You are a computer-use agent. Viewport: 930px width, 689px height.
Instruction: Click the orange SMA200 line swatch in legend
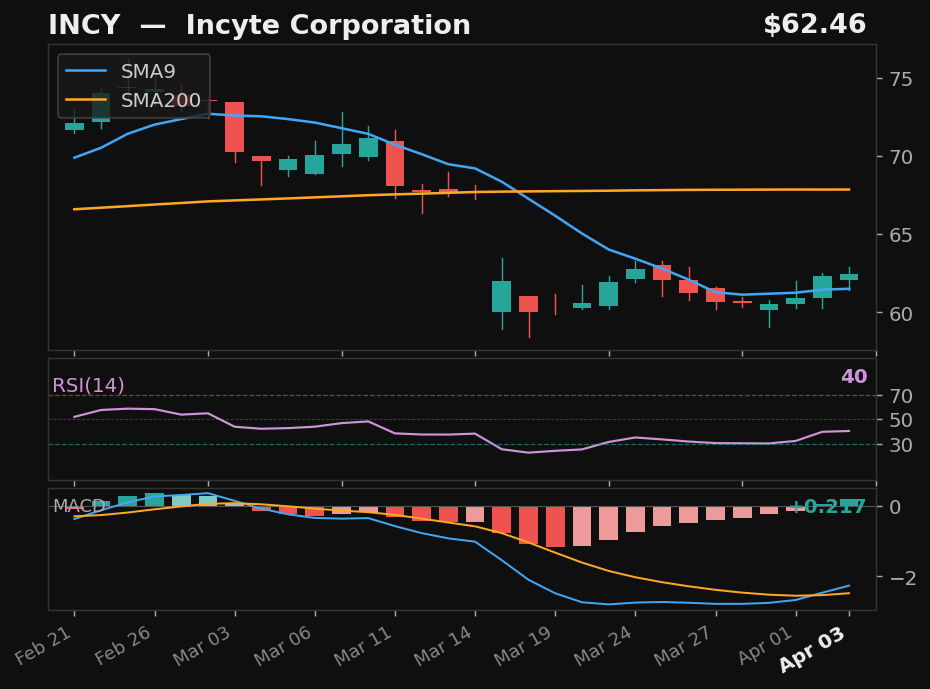86,100
